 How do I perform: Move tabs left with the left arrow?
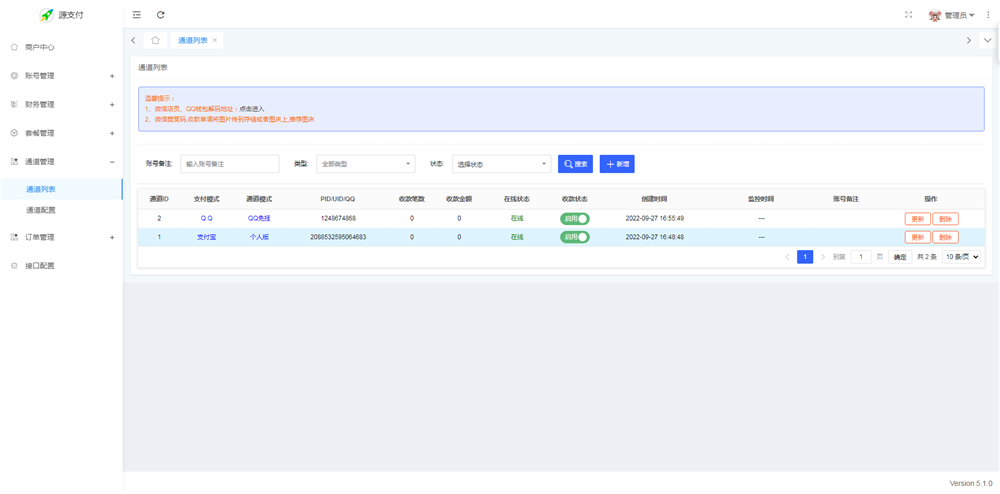pos(133,40)
